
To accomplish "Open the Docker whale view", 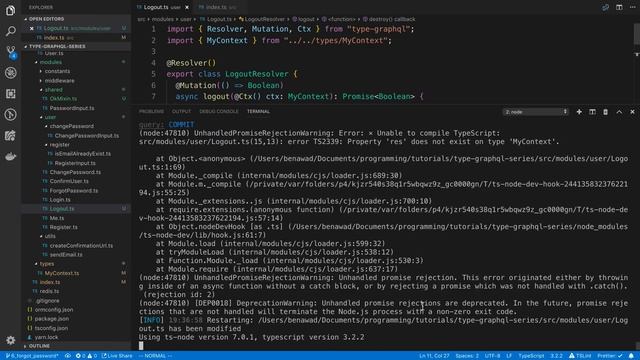I will (11, 156).
